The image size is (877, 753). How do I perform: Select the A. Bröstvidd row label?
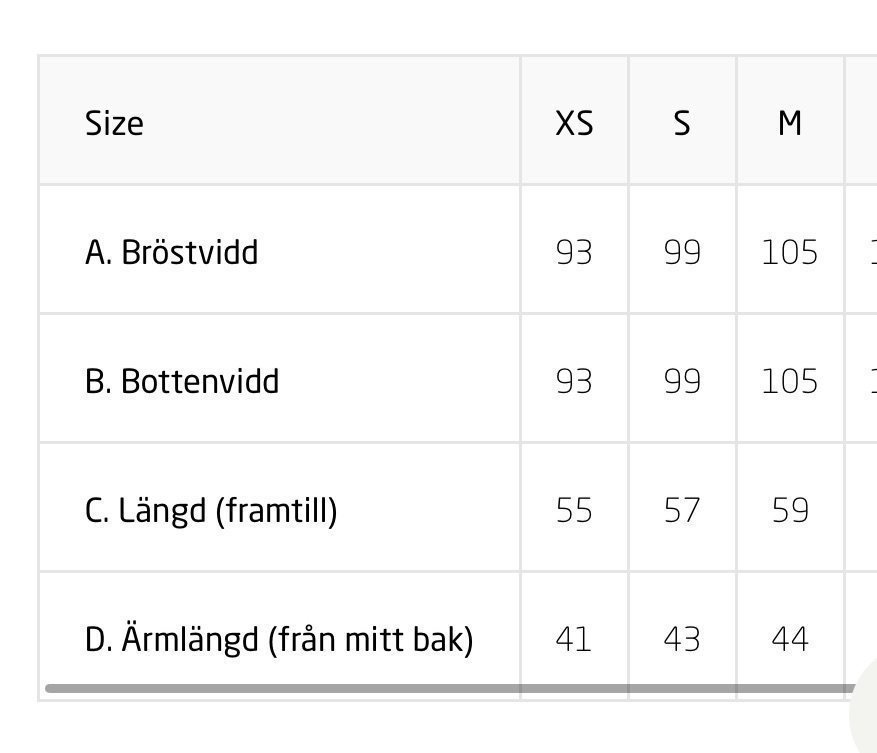(171, 252)
